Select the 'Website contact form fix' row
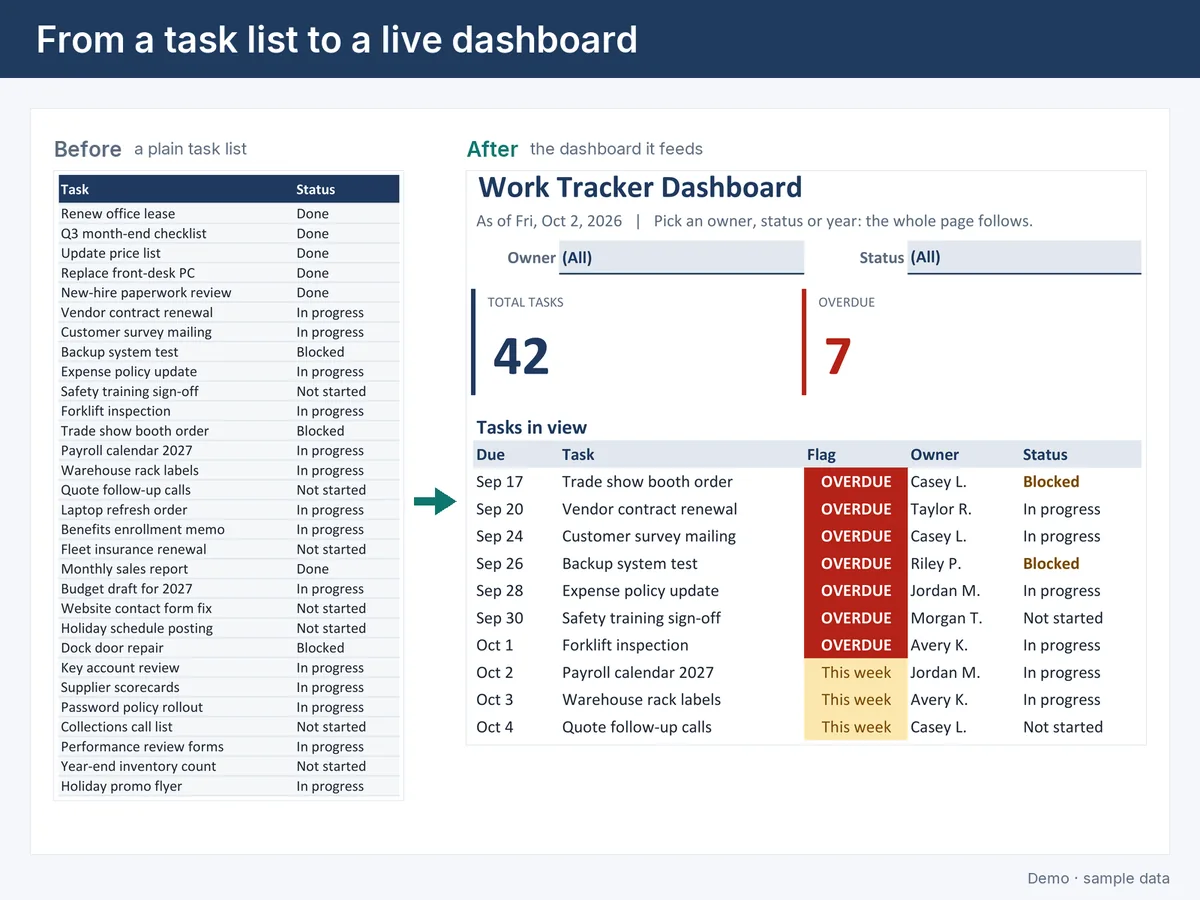The width and height of the screenshot is (1200, 900). (x=228, y=608)
